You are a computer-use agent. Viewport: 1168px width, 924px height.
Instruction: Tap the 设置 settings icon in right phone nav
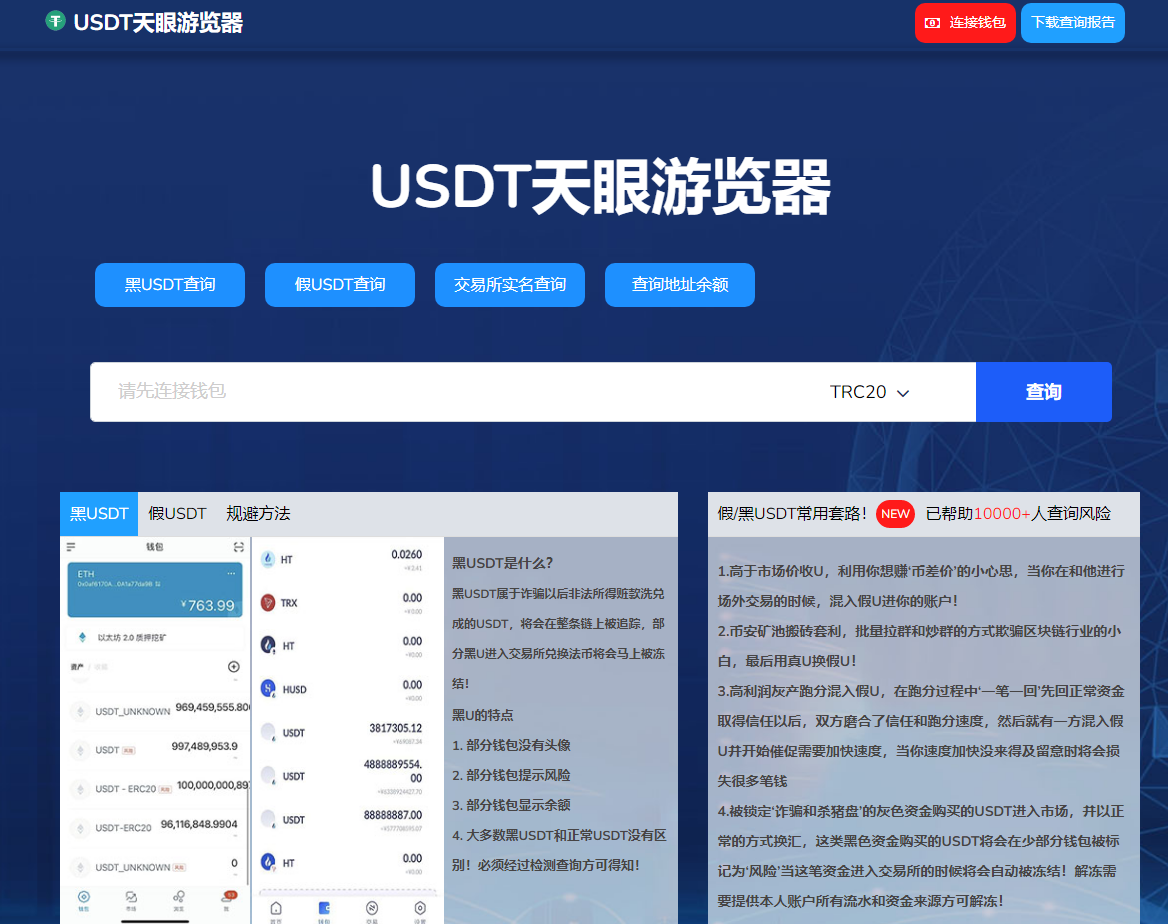click(x=421, y=906)
